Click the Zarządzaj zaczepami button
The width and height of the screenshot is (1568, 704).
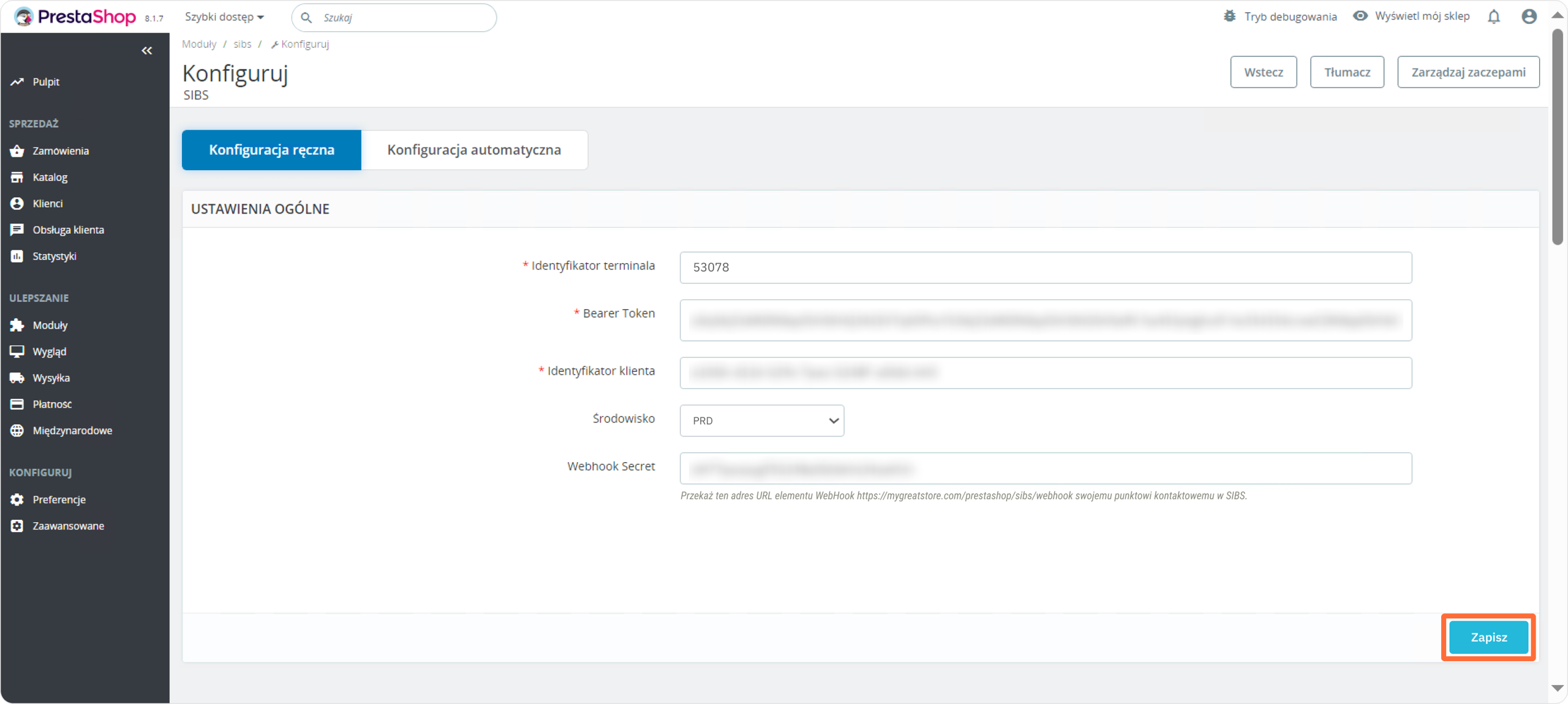(x=1468, y=72)
